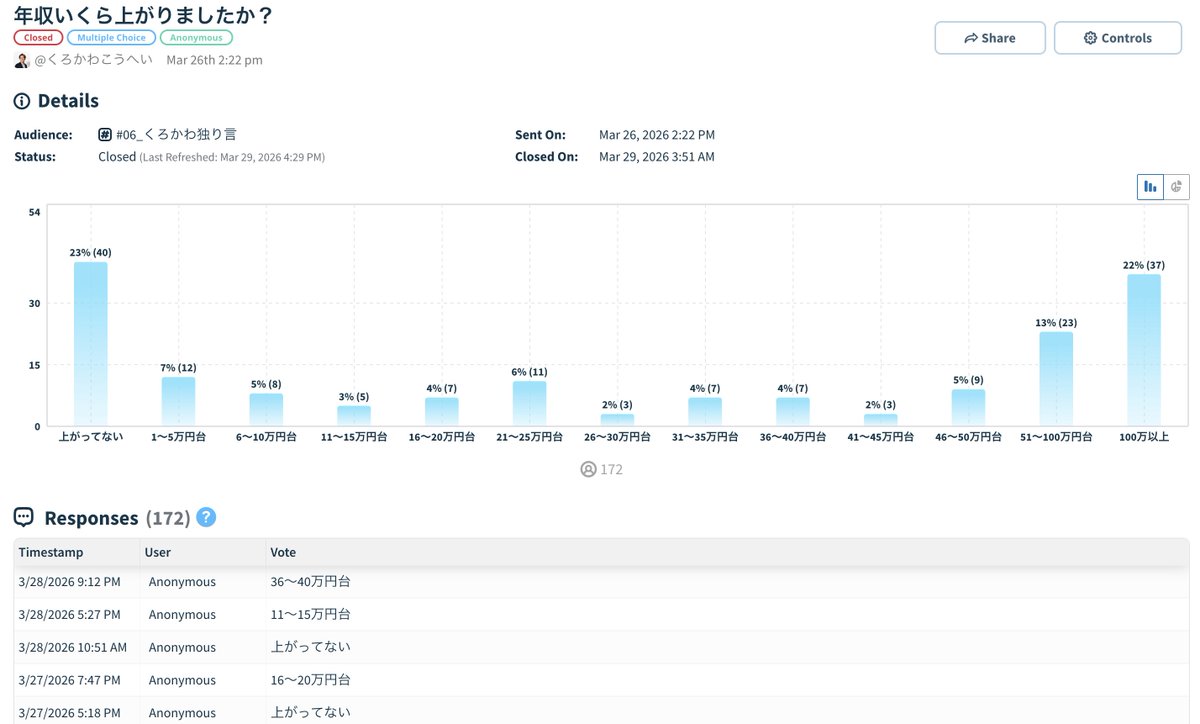Image resolution: width=1200 pixels, height=724 pixels.
Task: Click the 51〜100万円台 bar
Action: (1056, 379)
